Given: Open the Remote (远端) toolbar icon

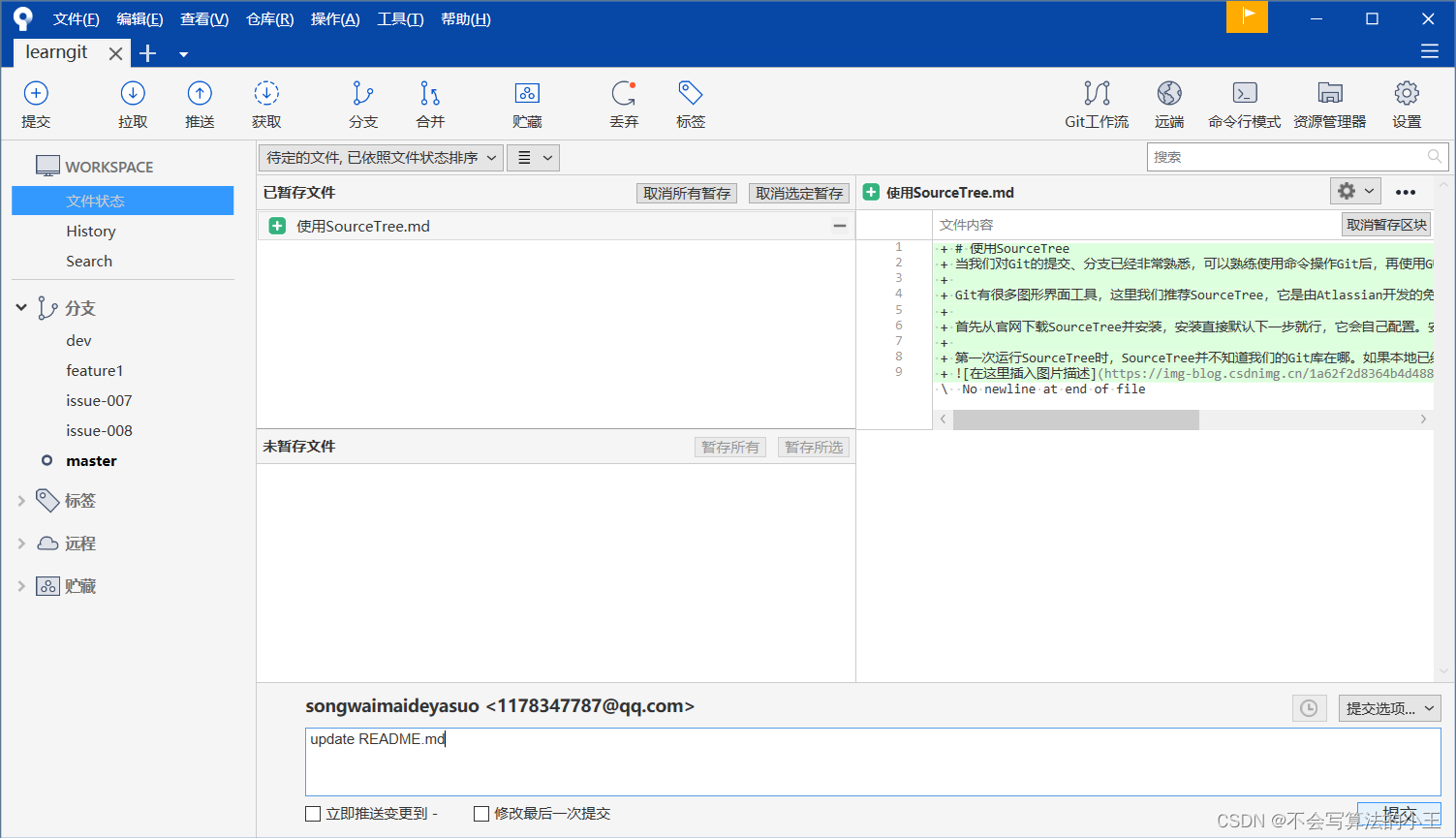Looking at the screenshot, I should coord(1169,93).
